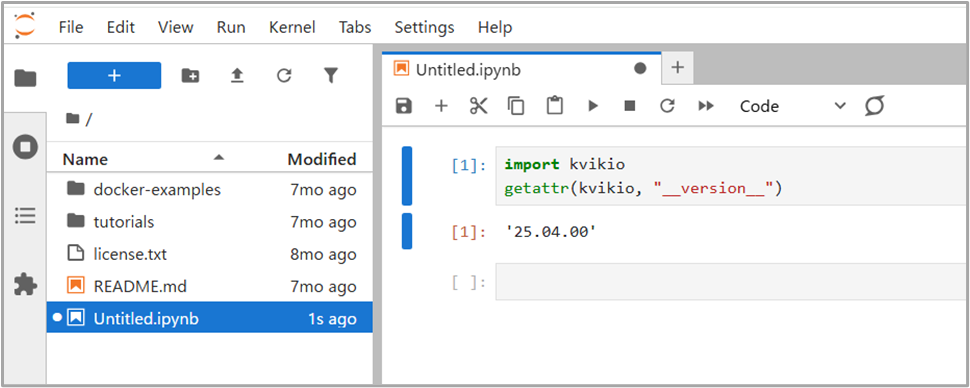Click into the import kvikio code cell
The width and height of the screenshot is (970, 388).
[x=732, y=176]
